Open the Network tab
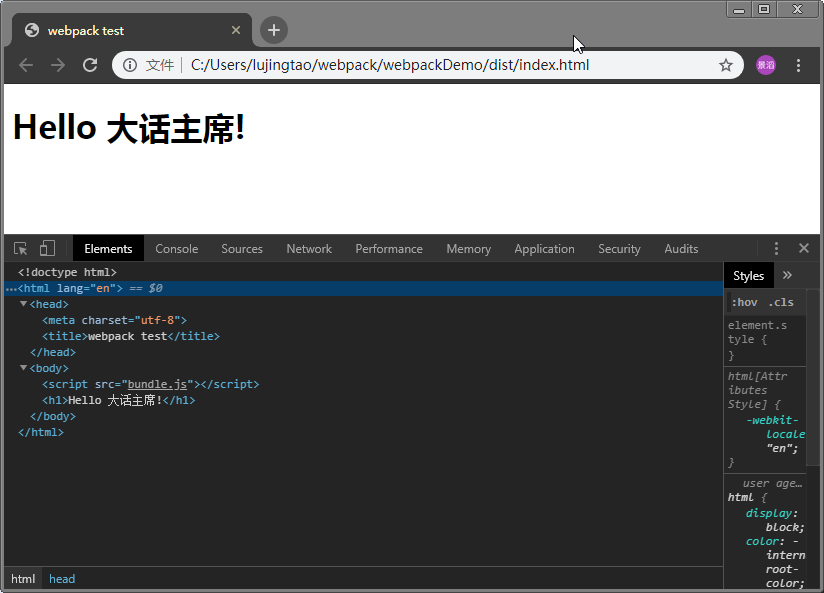Image resolution: width=824 pixels, height=593 pixels. pos(309,249)
